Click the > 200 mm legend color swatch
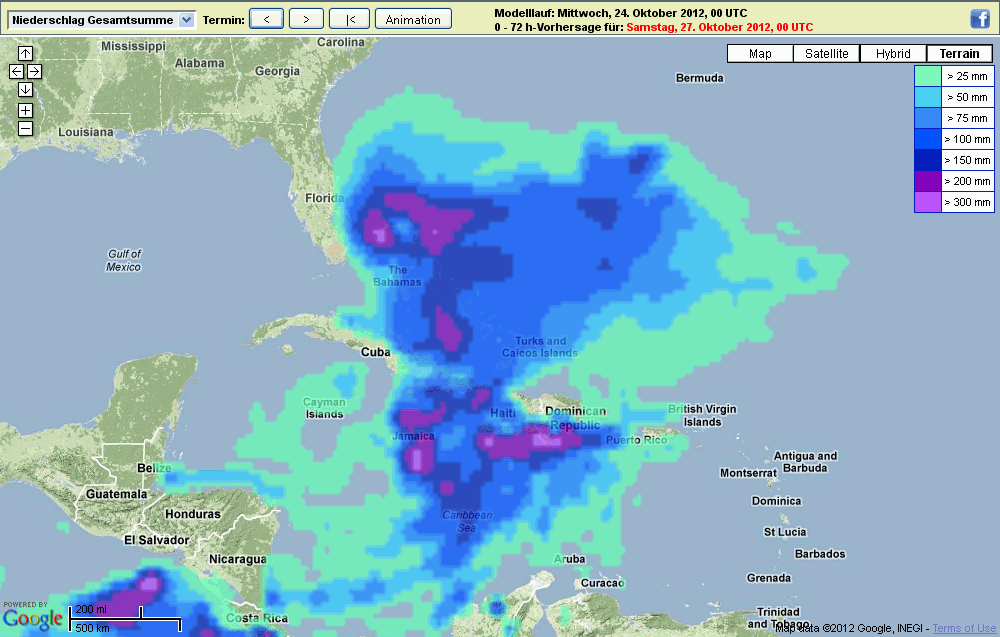Image resolution: width=1000 pixels, height=637 pixels. (928, 181)
